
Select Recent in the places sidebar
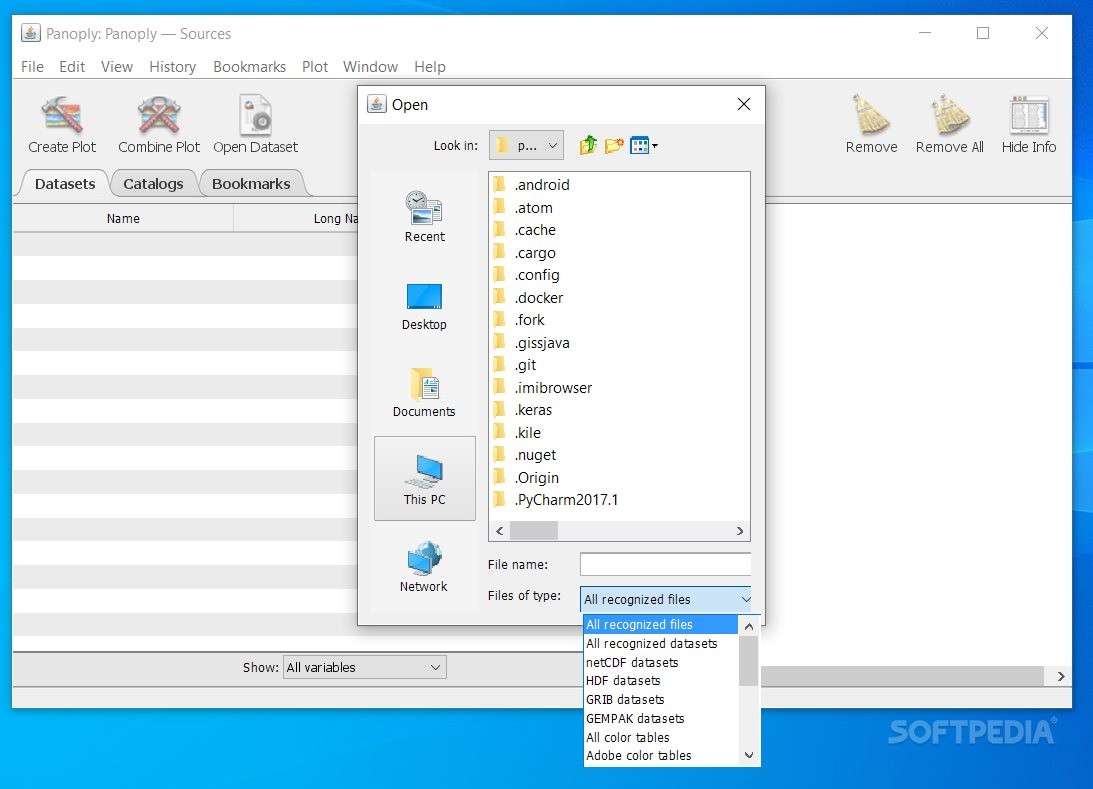coord(425,217)
